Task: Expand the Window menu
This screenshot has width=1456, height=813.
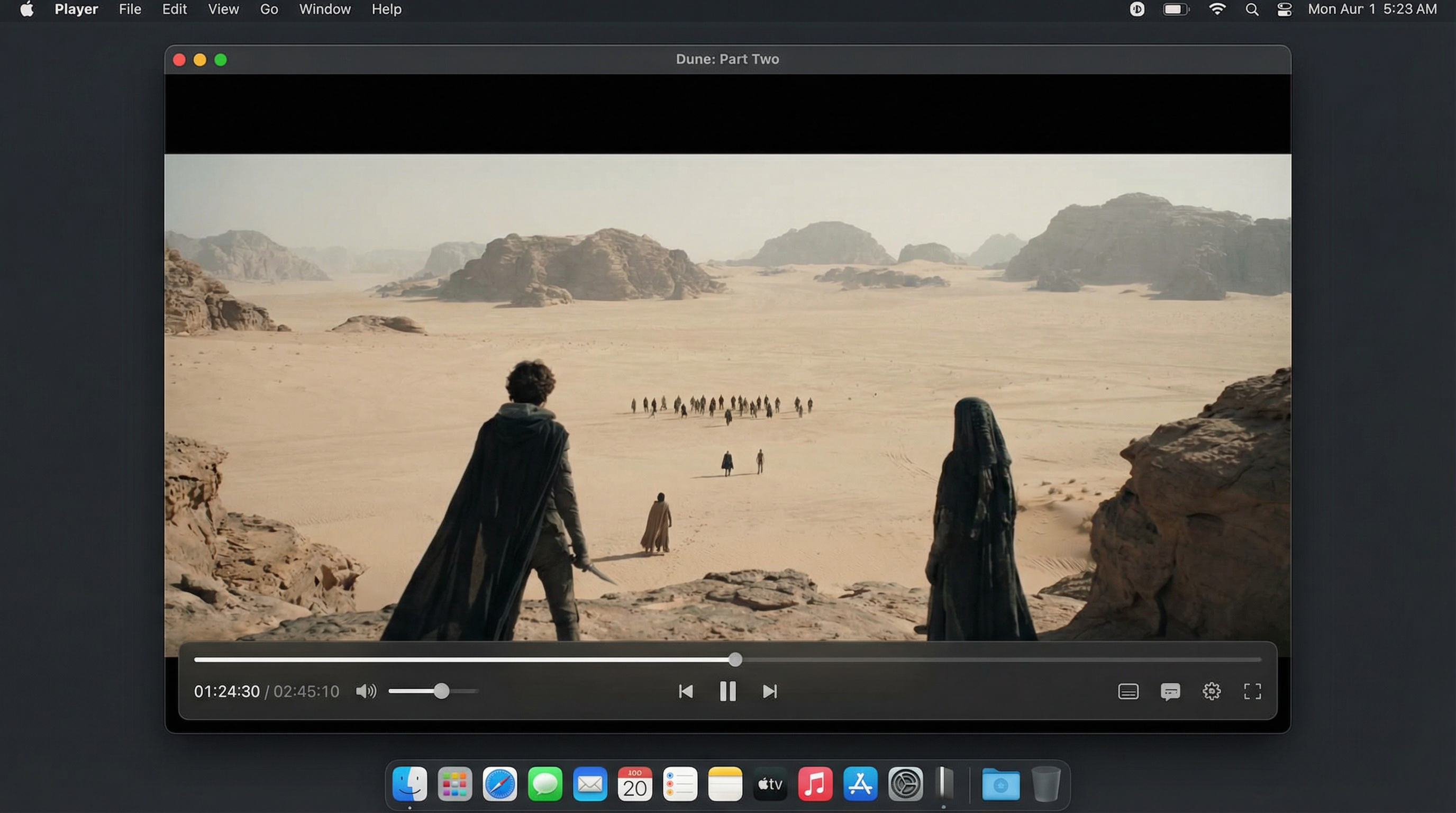Action: tap(324, 10)
